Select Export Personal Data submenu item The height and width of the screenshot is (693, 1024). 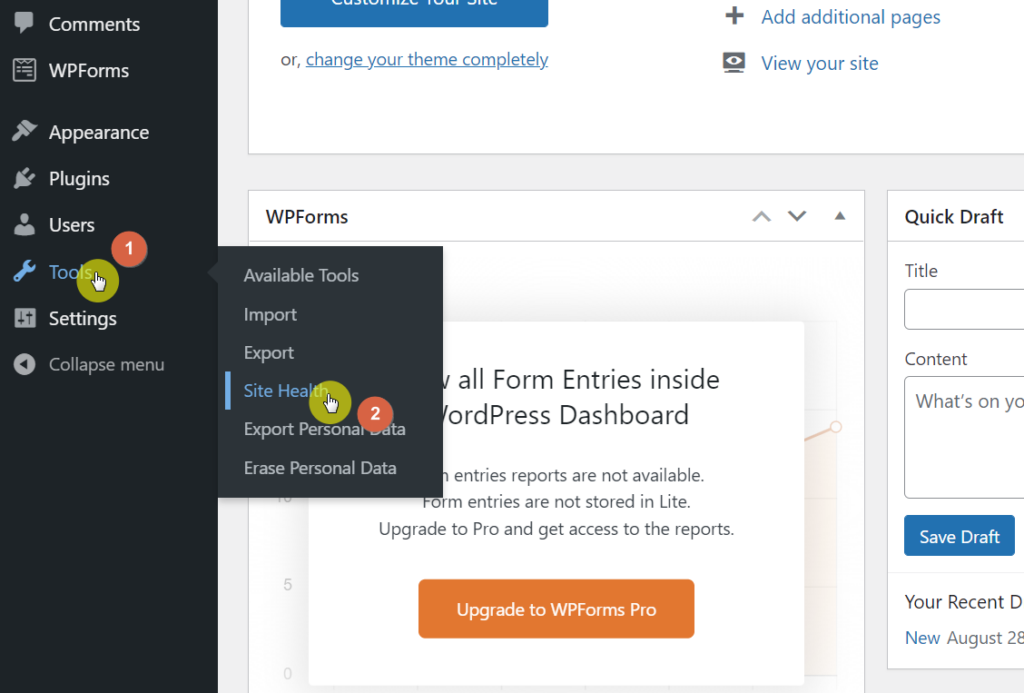coord(325,429)
